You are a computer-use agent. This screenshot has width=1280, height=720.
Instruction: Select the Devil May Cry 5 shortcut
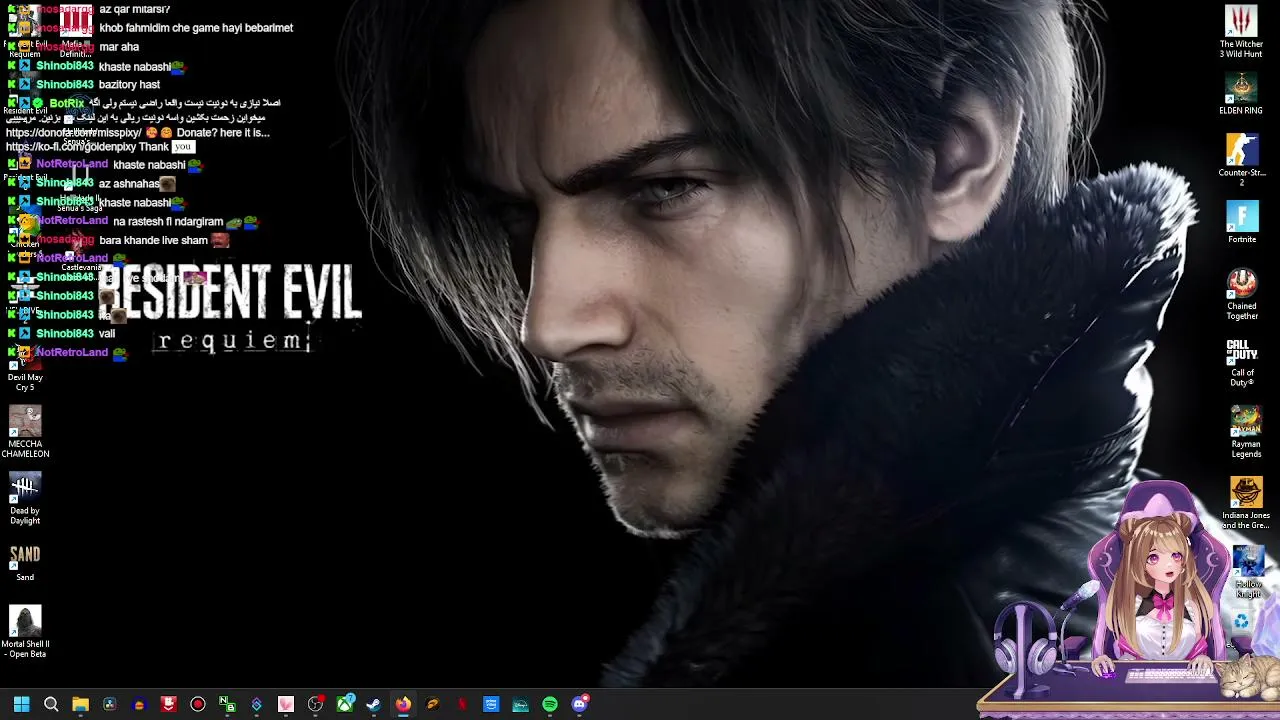tap(25, 368)
